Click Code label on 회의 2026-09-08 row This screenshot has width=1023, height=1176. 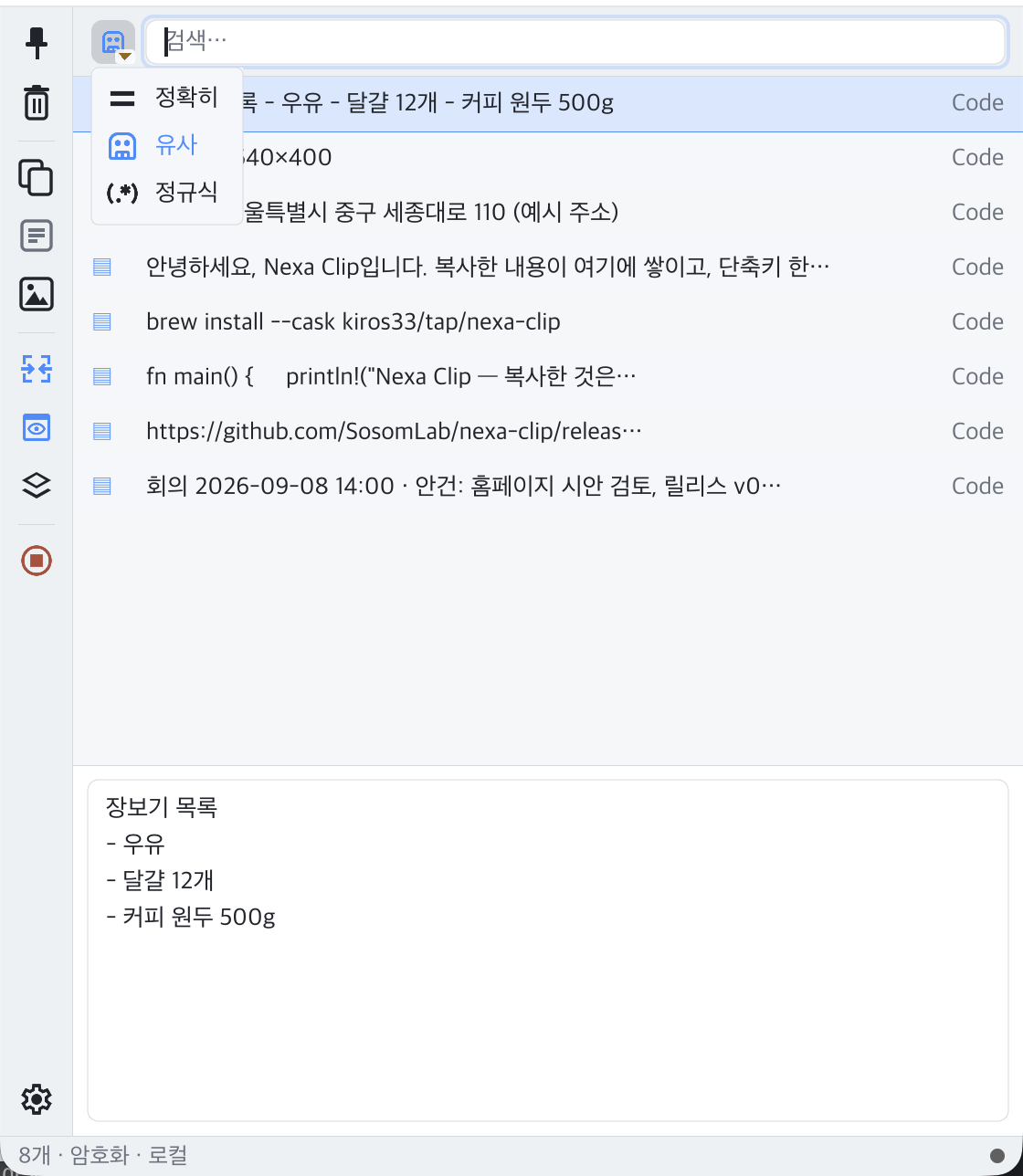[x=977, y=486]
